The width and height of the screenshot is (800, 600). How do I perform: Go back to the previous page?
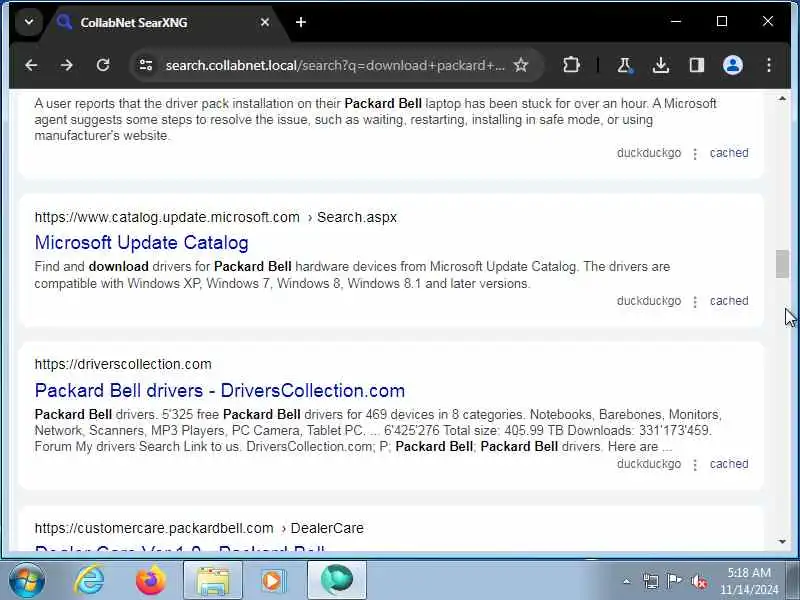(x=31, y=65)
